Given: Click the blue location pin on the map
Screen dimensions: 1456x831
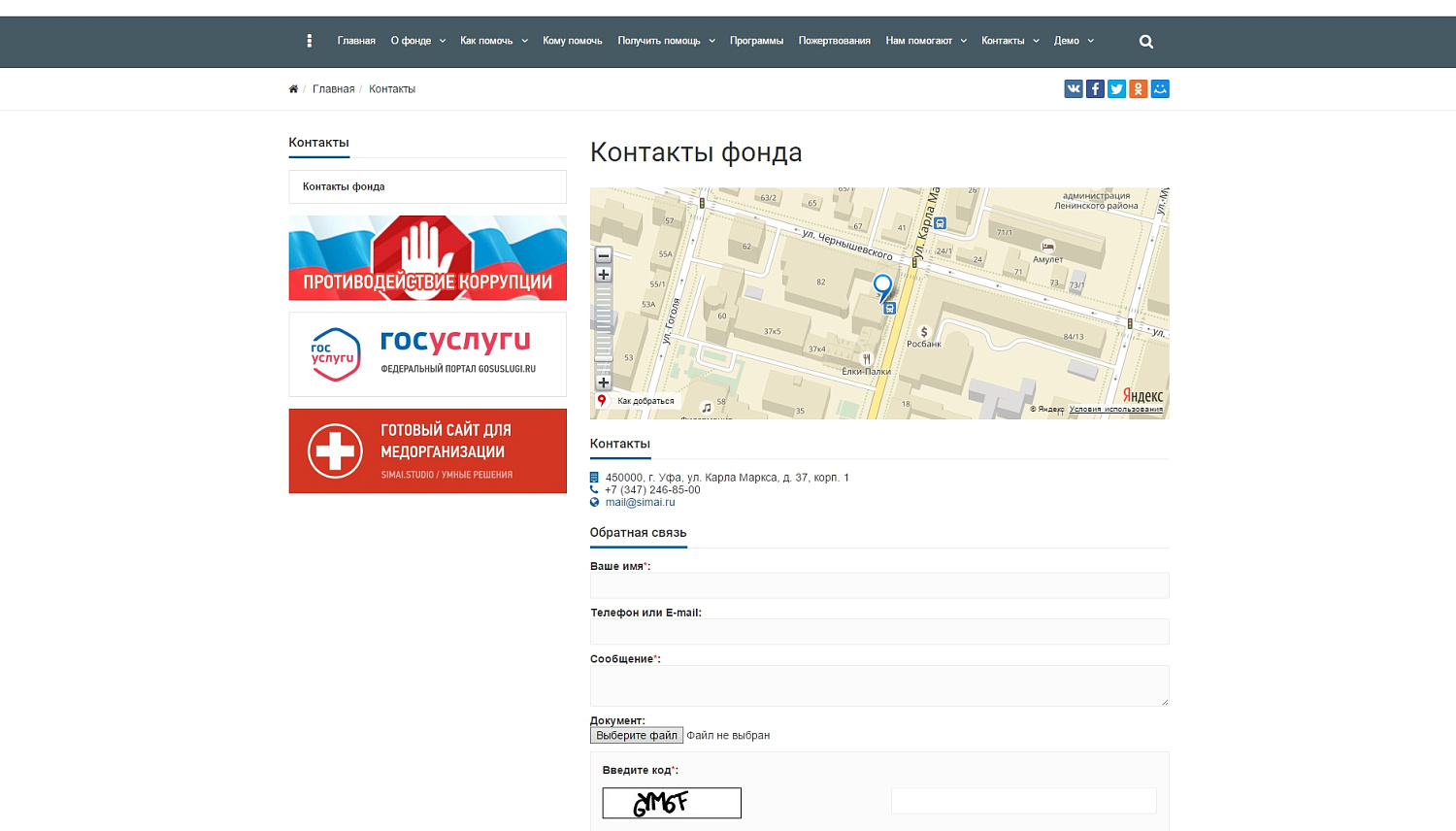Looking at the screenshot, I should (x=882, y=285).
